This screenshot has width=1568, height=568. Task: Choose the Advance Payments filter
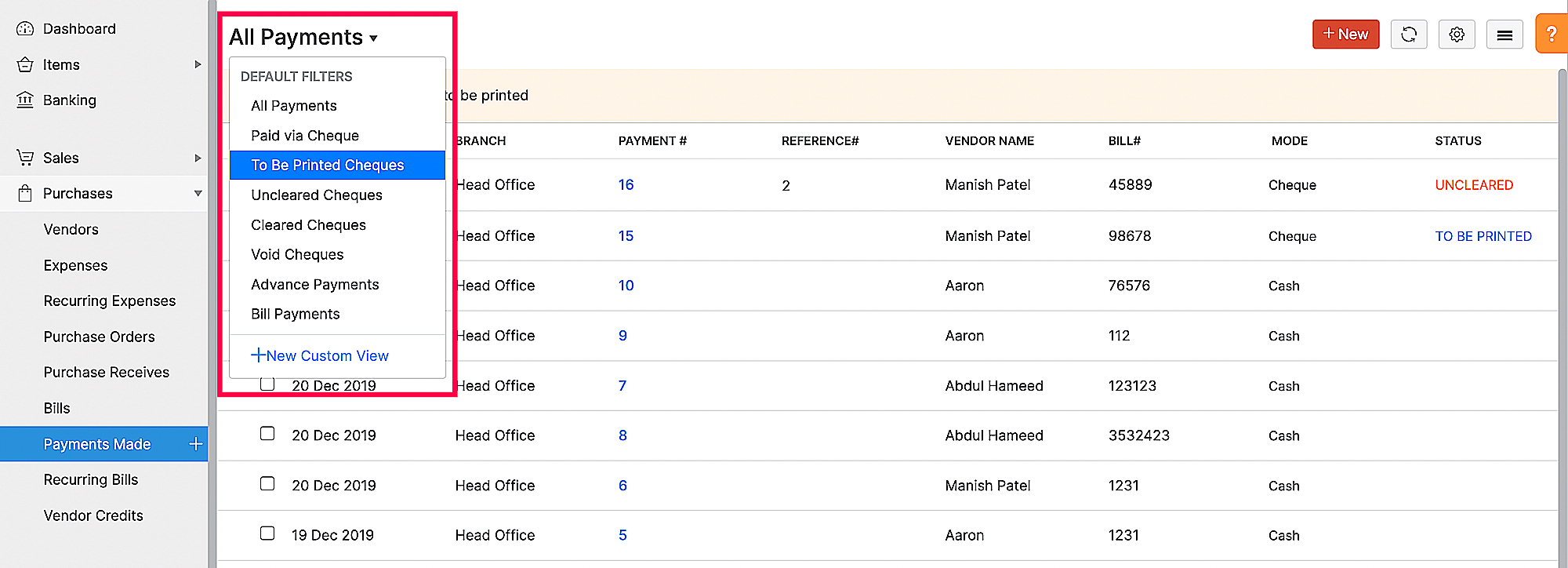pyautogui.click(x=315, y=285)
